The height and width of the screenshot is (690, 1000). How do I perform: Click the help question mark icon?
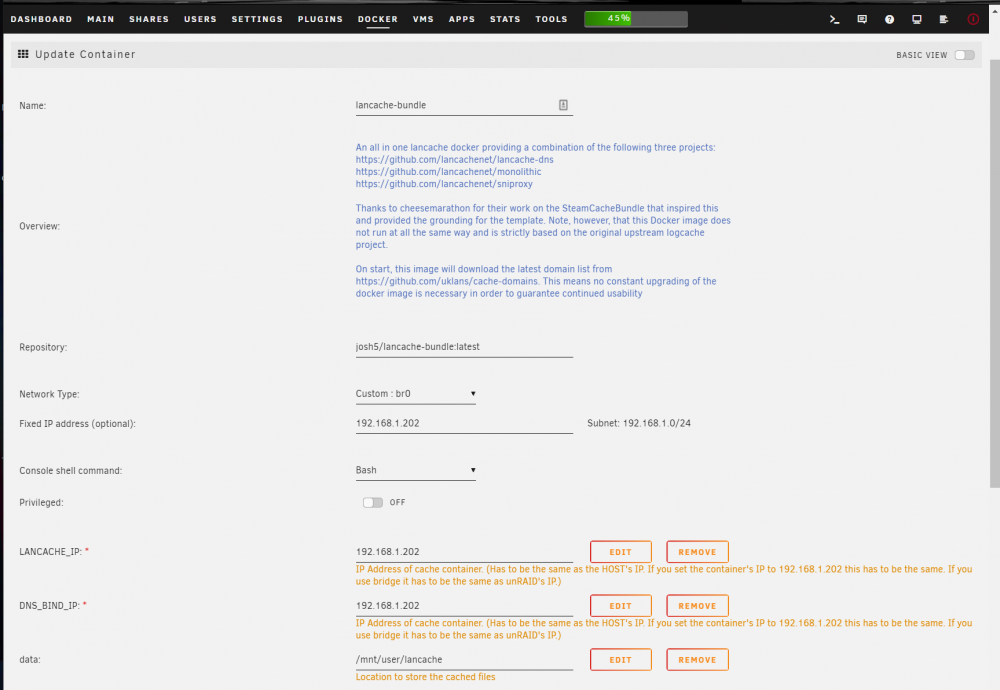pos(889,19)
